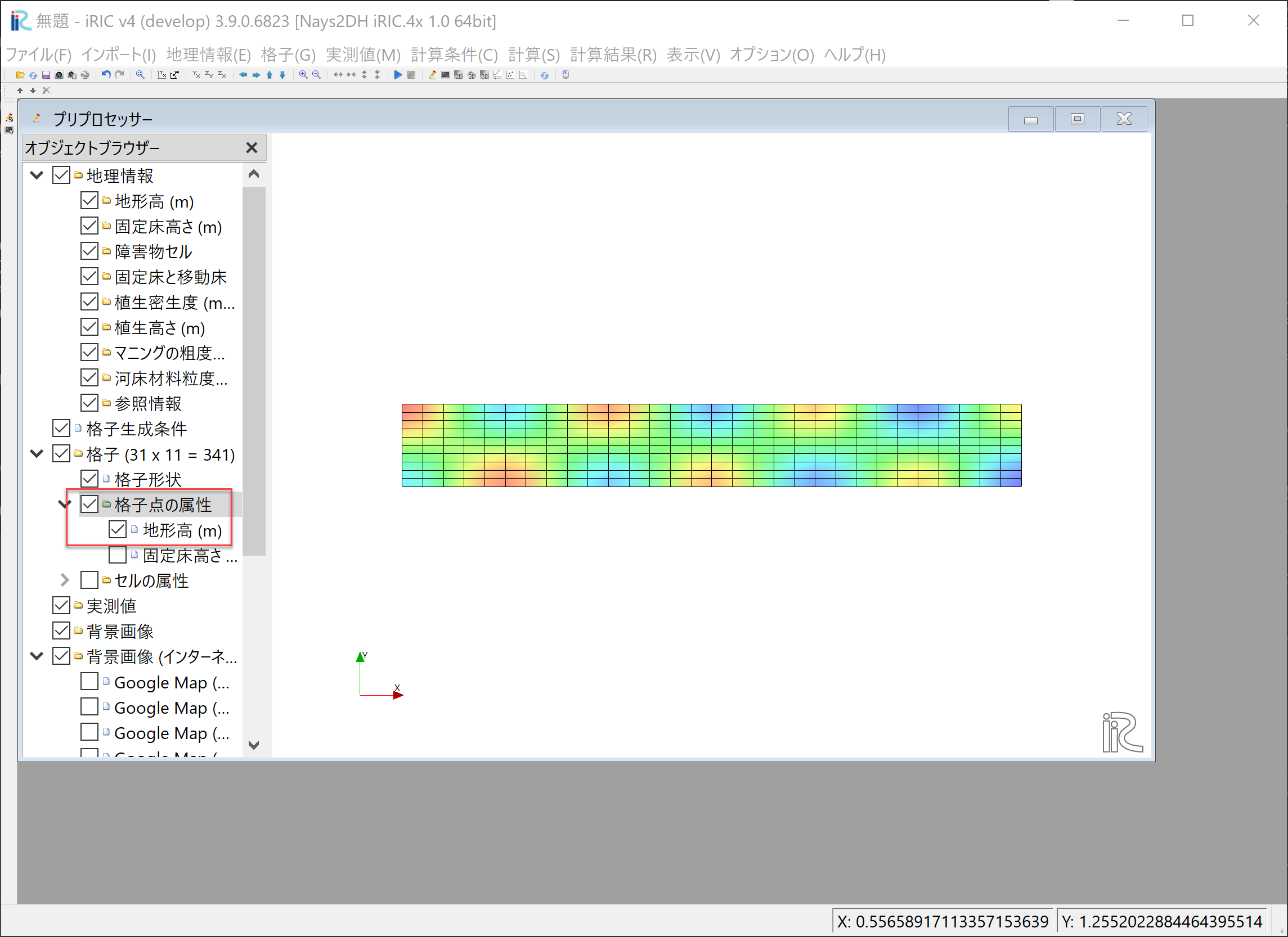Toggle the 植生高さ (m) checkbox

coord(89,327)
